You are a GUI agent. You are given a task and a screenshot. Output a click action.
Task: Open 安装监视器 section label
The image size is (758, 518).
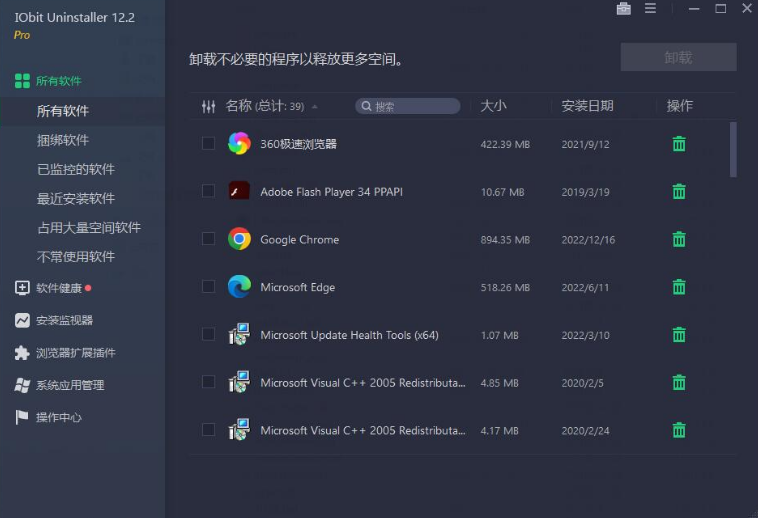pyautogui.click(x=64, y=320)
